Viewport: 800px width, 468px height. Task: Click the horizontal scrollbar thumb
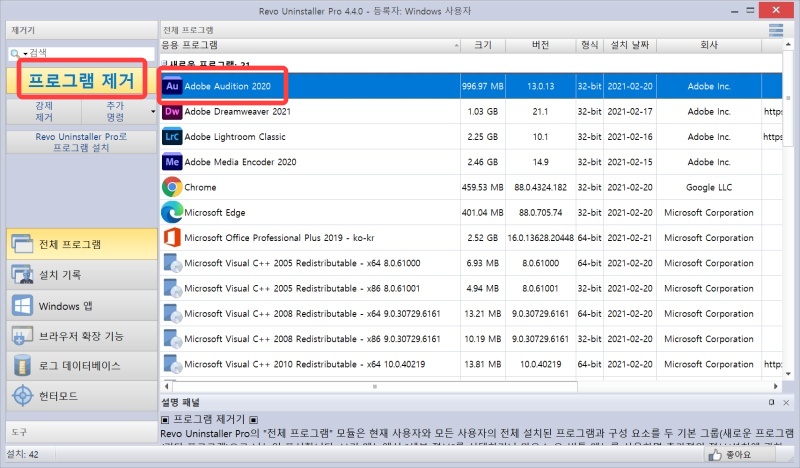[375, 386]
